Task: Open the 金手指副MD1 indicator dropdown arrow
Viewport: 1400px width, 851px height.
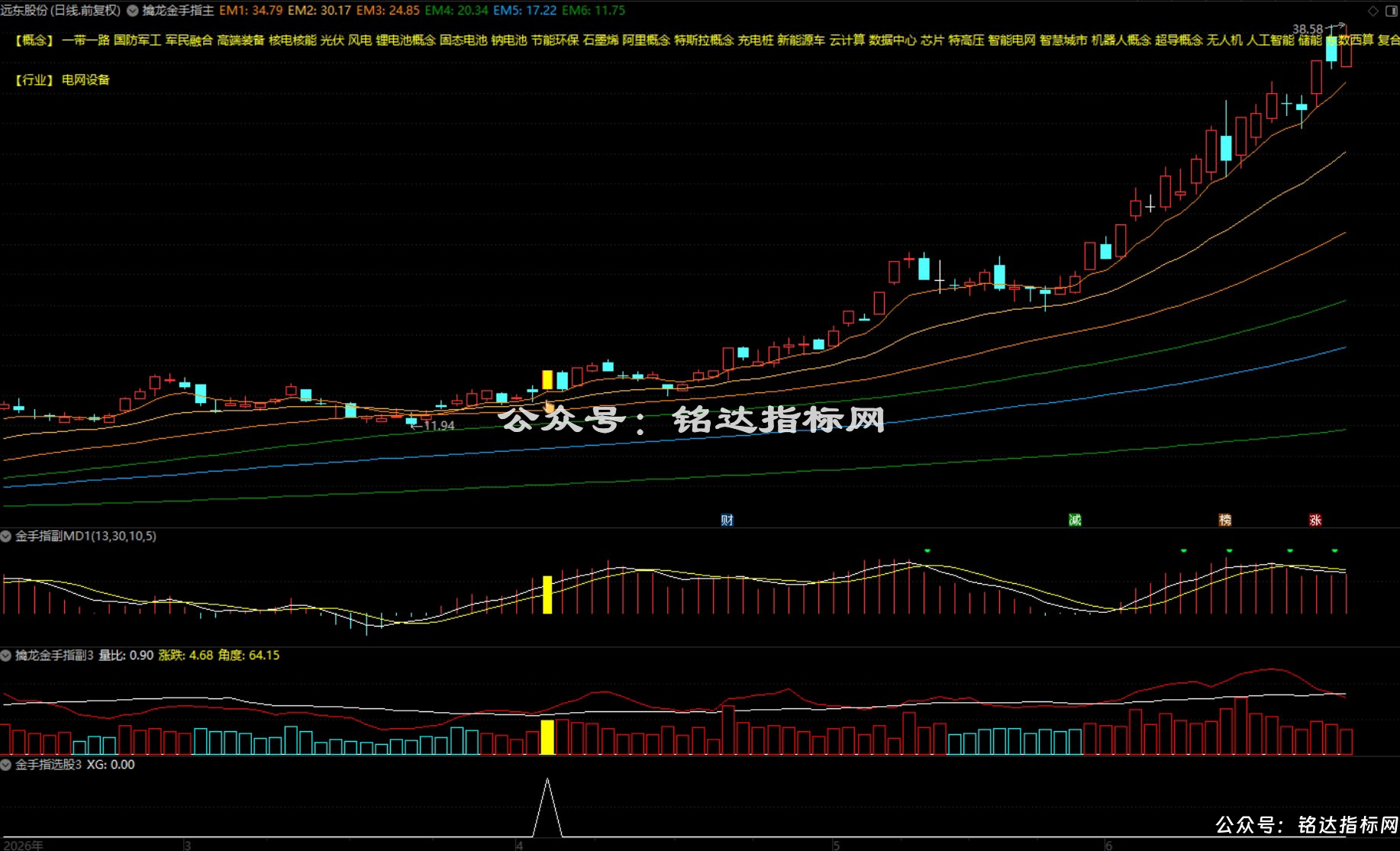Action: (6, 537)
